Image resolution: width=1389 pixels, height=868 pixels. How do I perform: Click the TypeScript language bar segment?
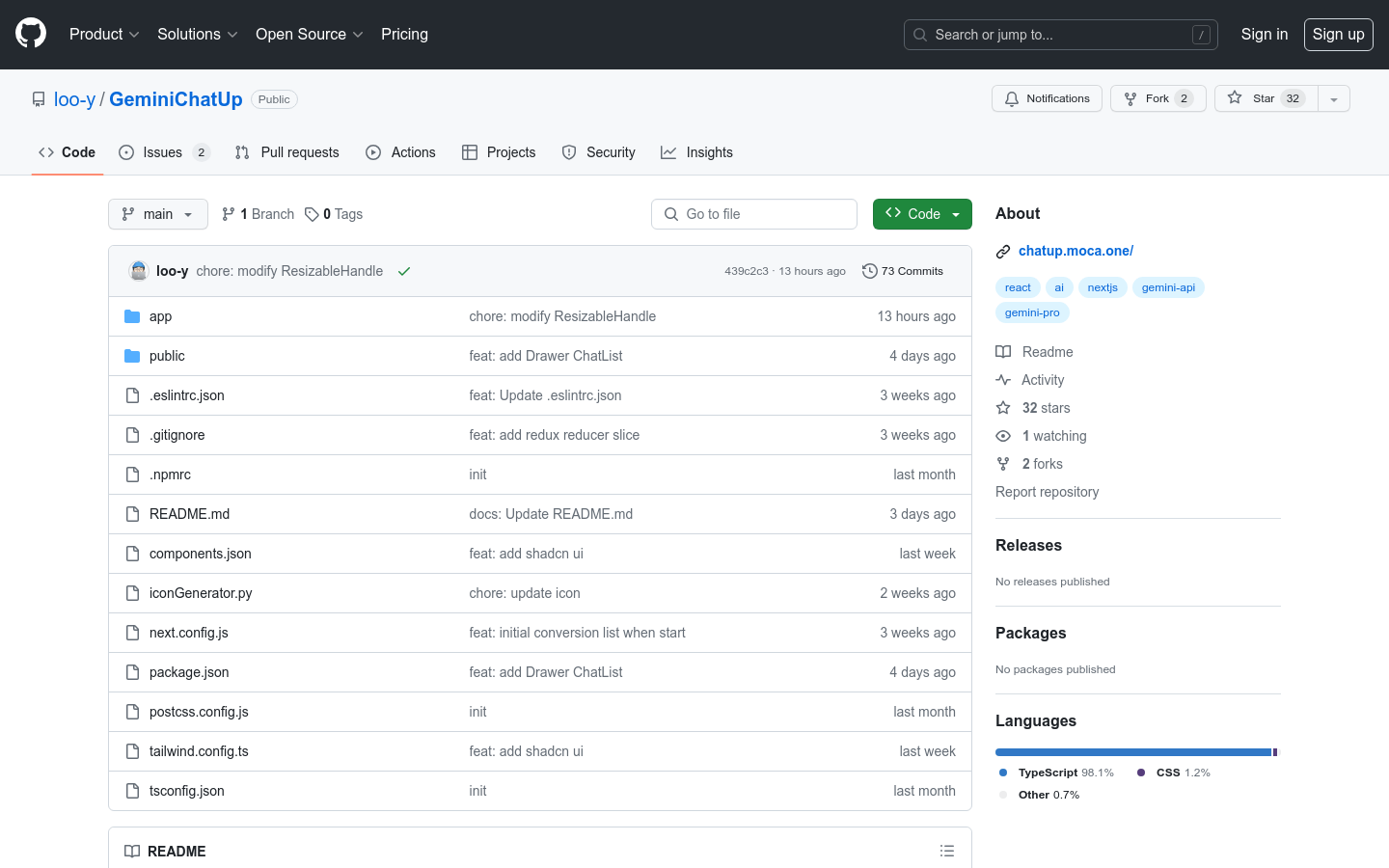point(1132,752)
